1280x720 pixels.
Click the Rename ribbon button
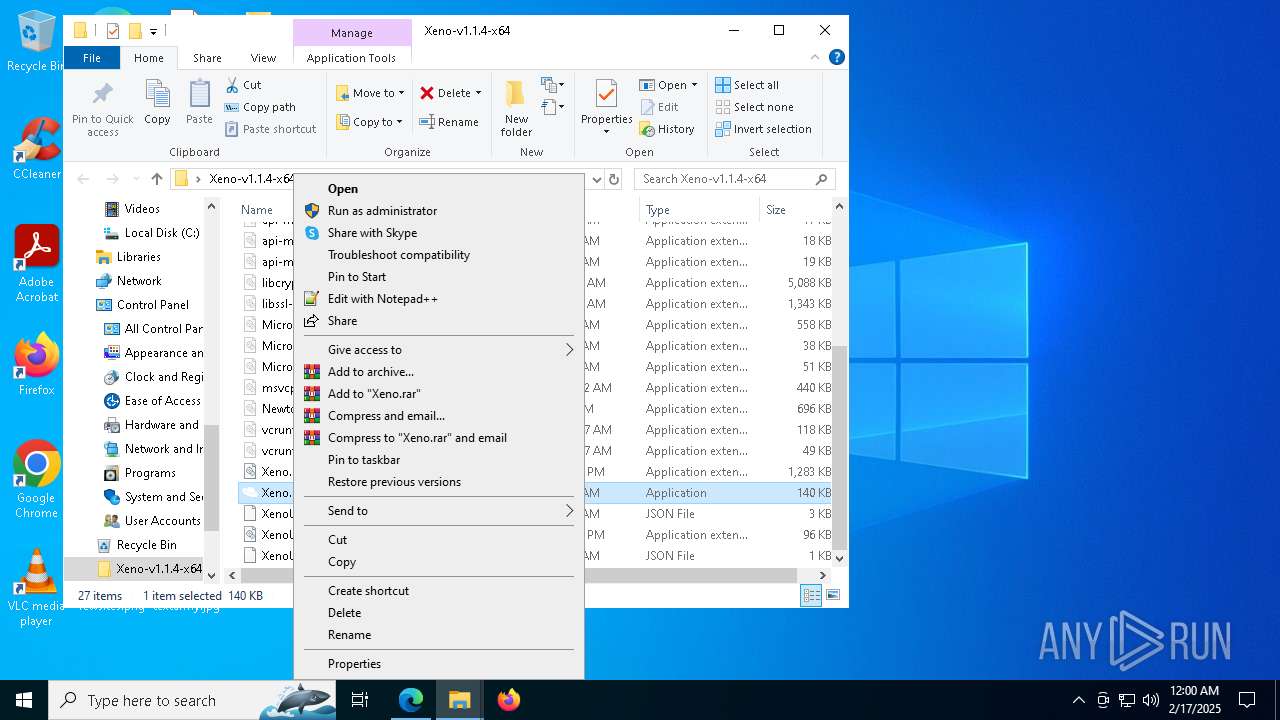448,122
